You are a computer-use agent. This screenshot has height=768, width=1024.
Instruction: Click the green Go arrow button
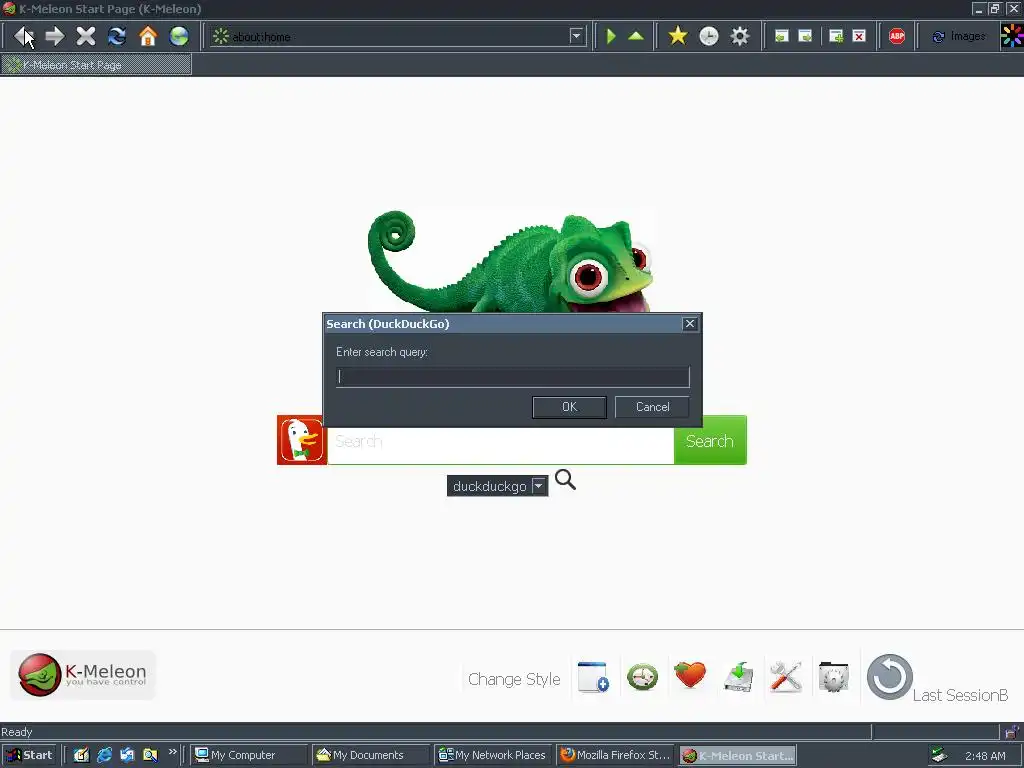coord(611,36)
